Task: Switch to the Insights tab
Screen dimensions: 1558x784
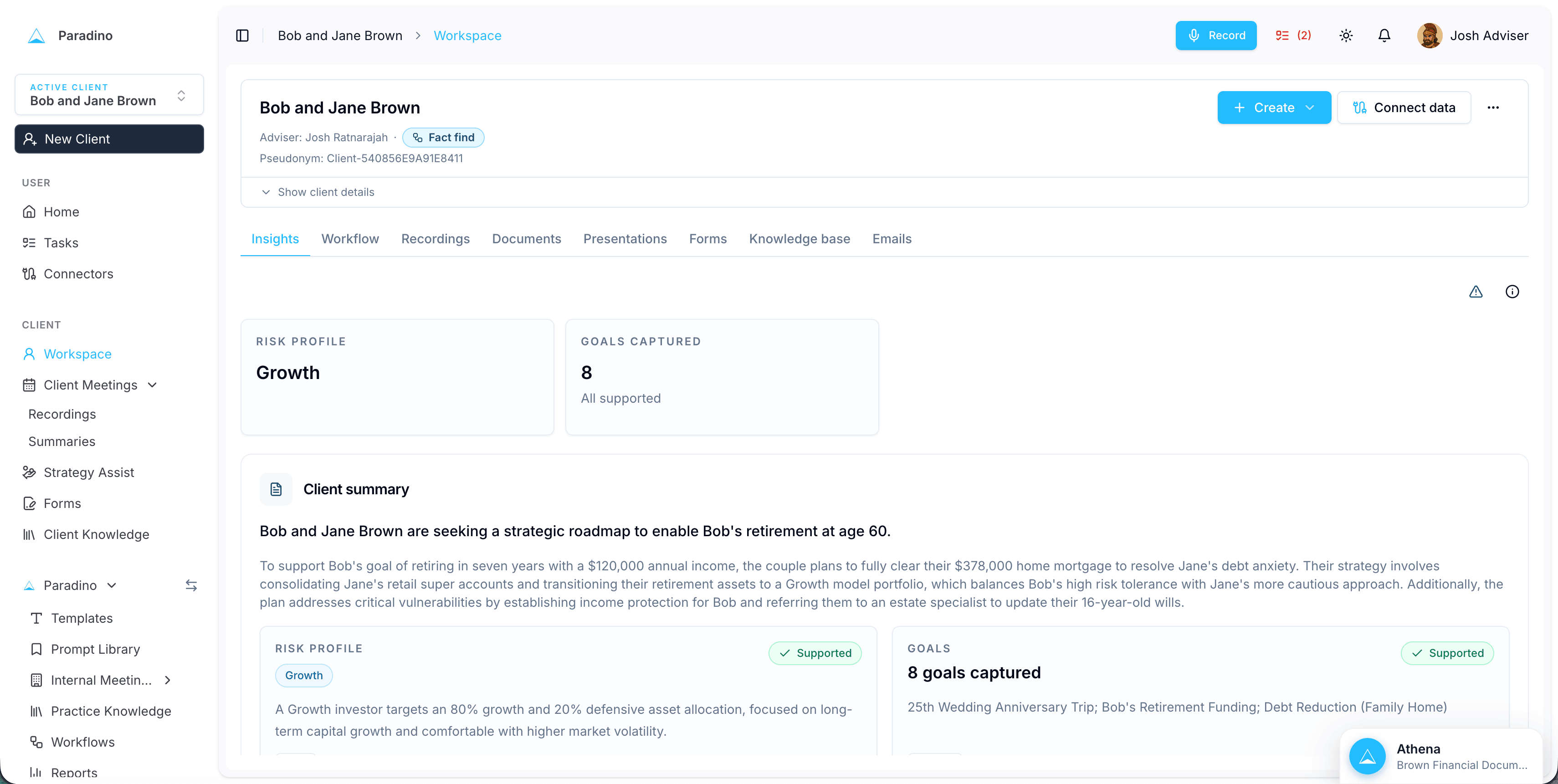Action: point(275,239)
